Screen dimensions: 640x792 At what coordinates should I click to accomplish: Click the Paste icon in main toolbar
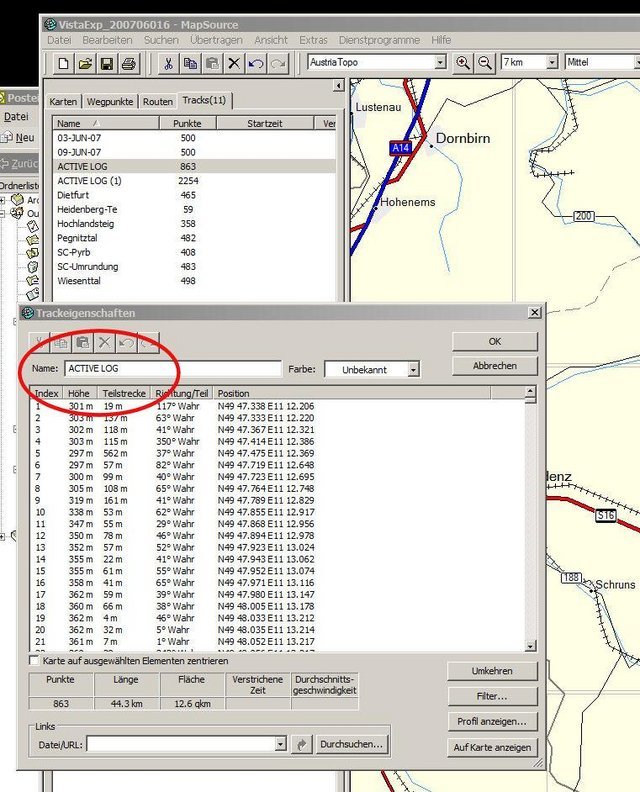(212, 63)
